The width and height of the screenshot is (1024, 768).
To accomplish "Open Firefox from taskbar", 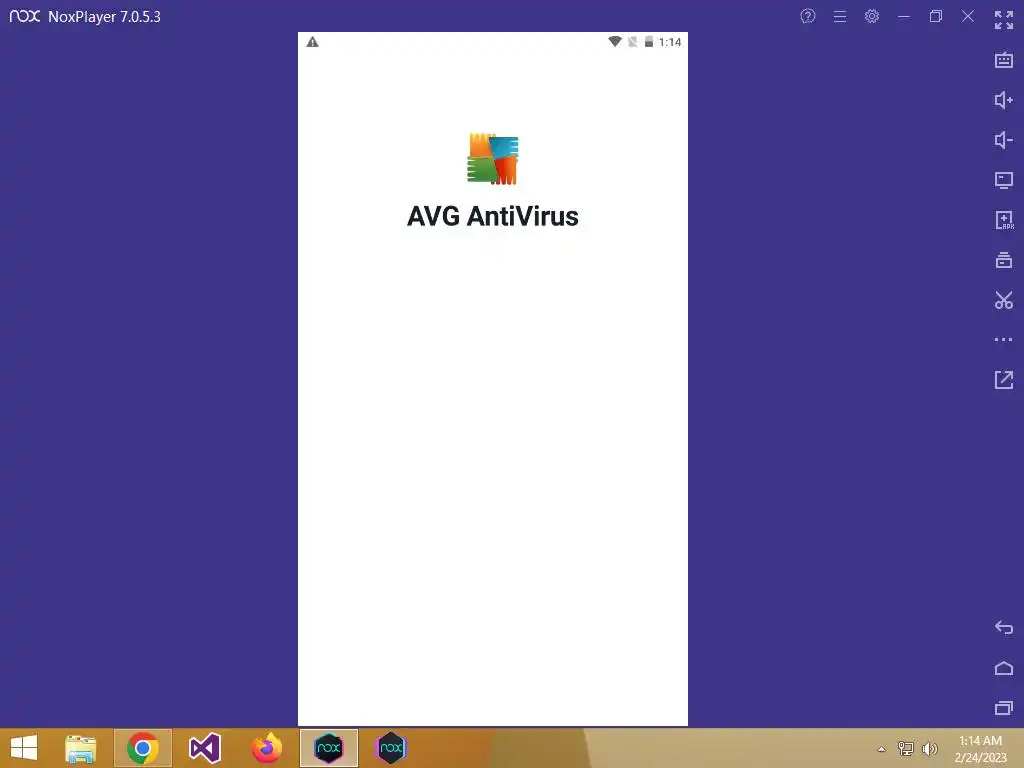I will 266,748.
